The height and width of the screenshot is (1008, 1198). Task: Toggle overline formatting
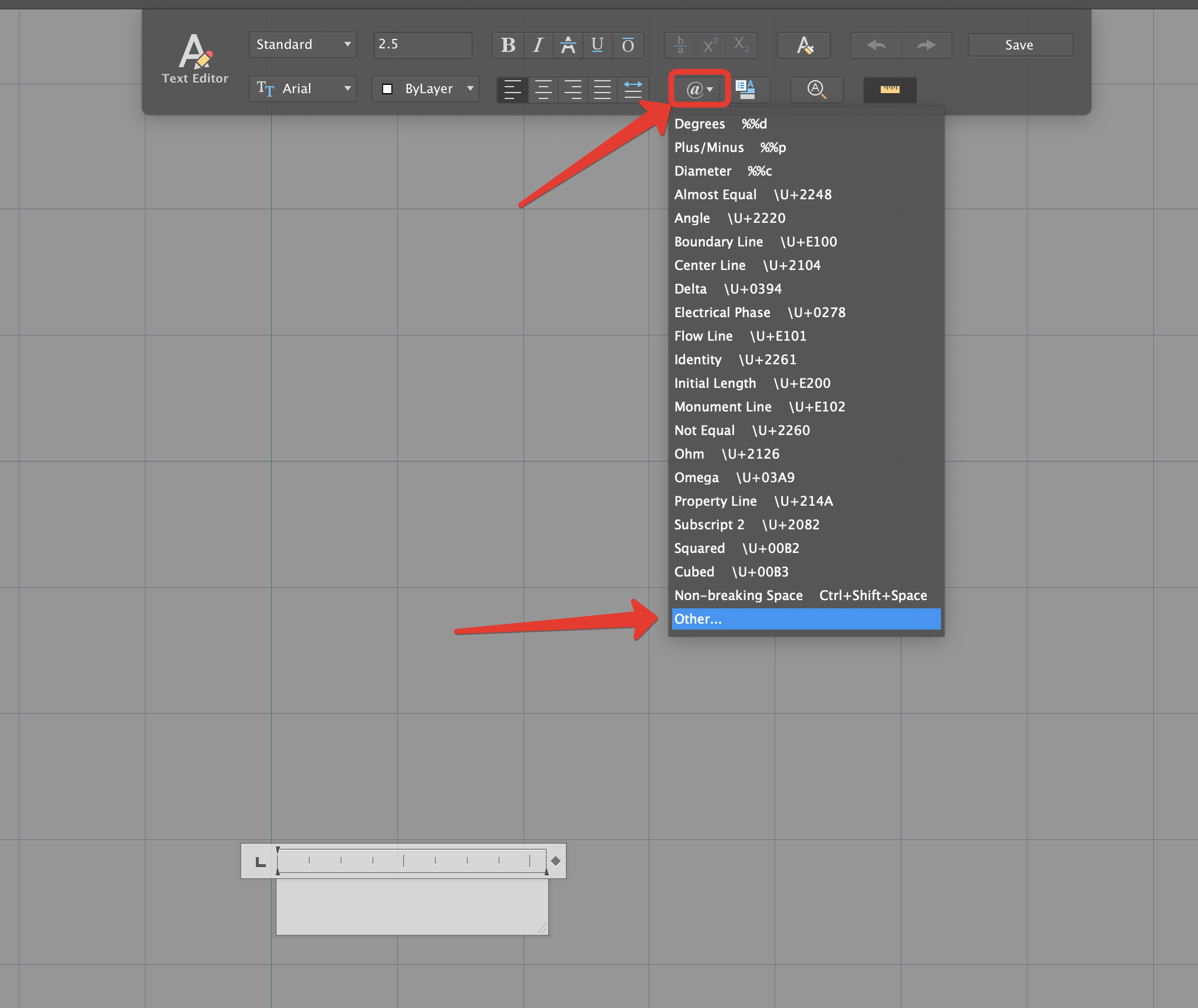(x=628, y=45)
